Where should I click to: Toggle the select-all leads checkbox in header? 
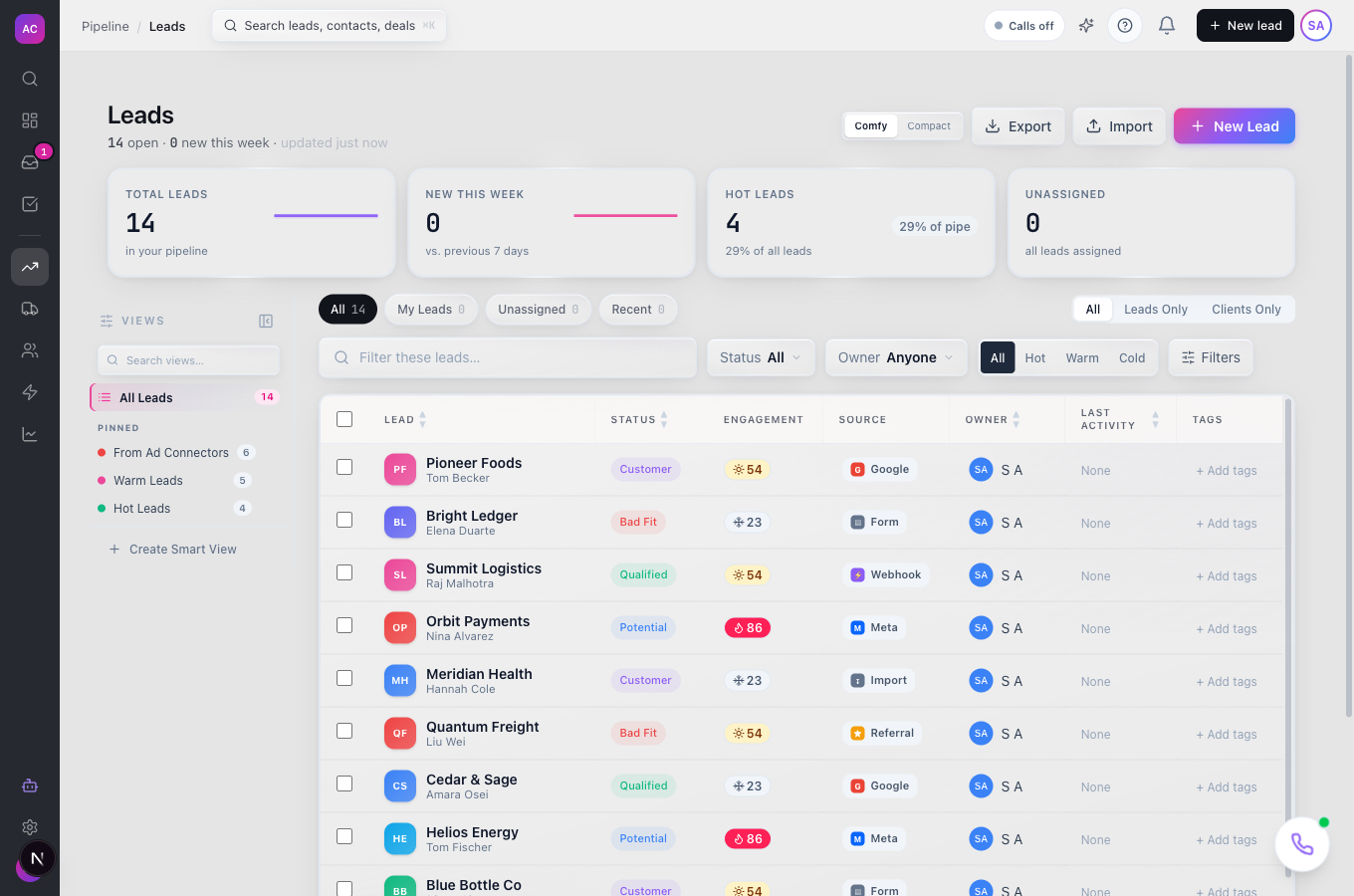(x=344, y=419)
